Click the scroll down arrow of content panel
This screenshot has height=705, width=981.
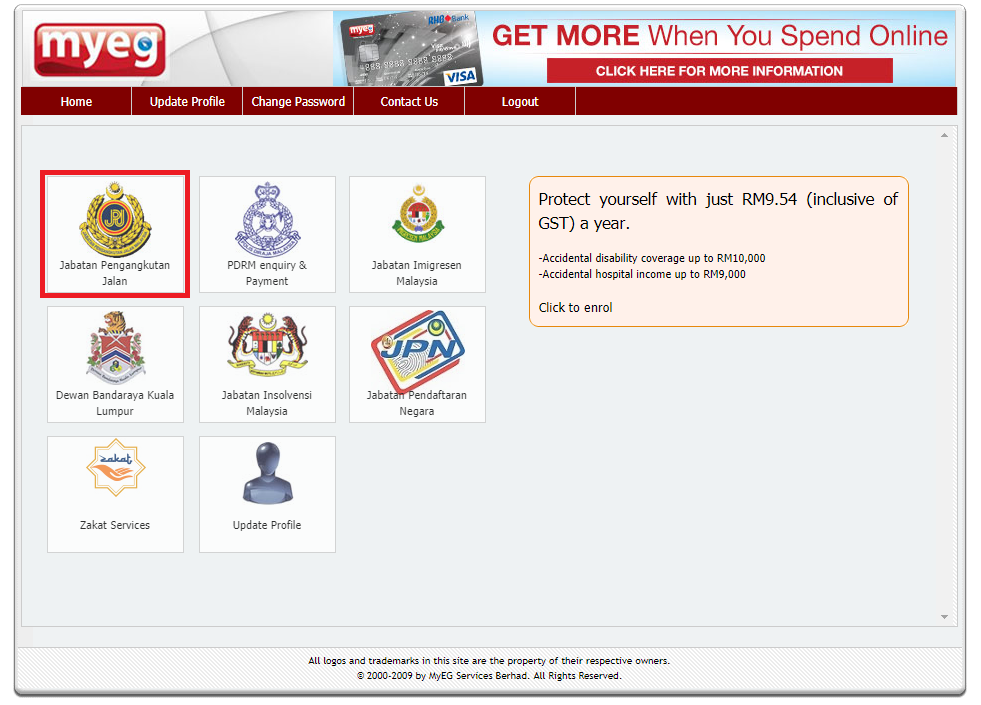(x=944, y=617)
